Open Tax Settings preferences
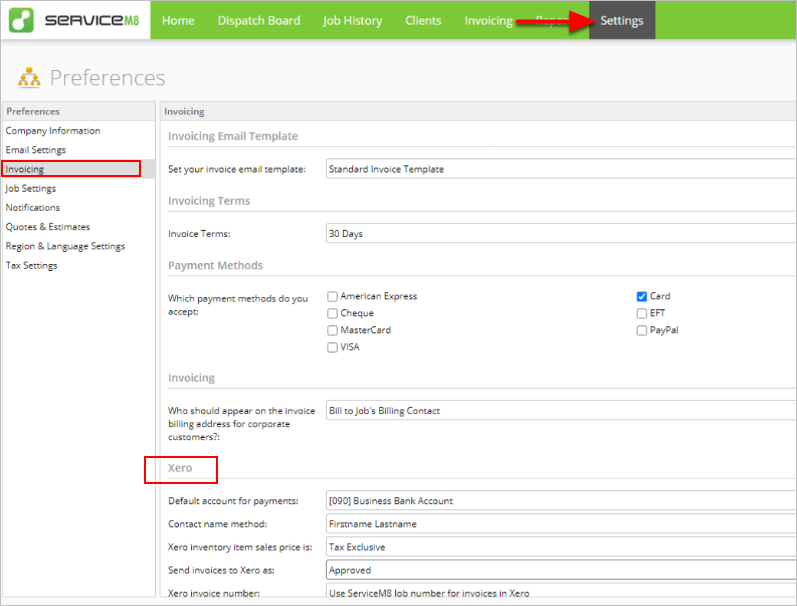 32,265
